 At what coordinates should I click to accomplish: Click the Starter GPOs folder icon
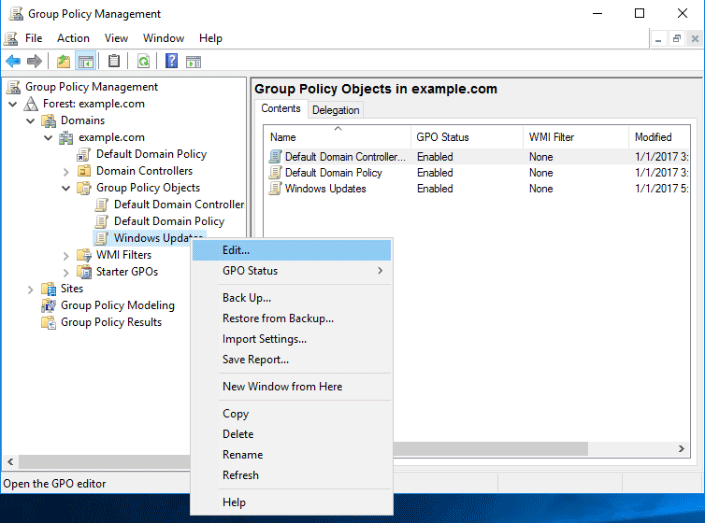(x=84, y=272)
